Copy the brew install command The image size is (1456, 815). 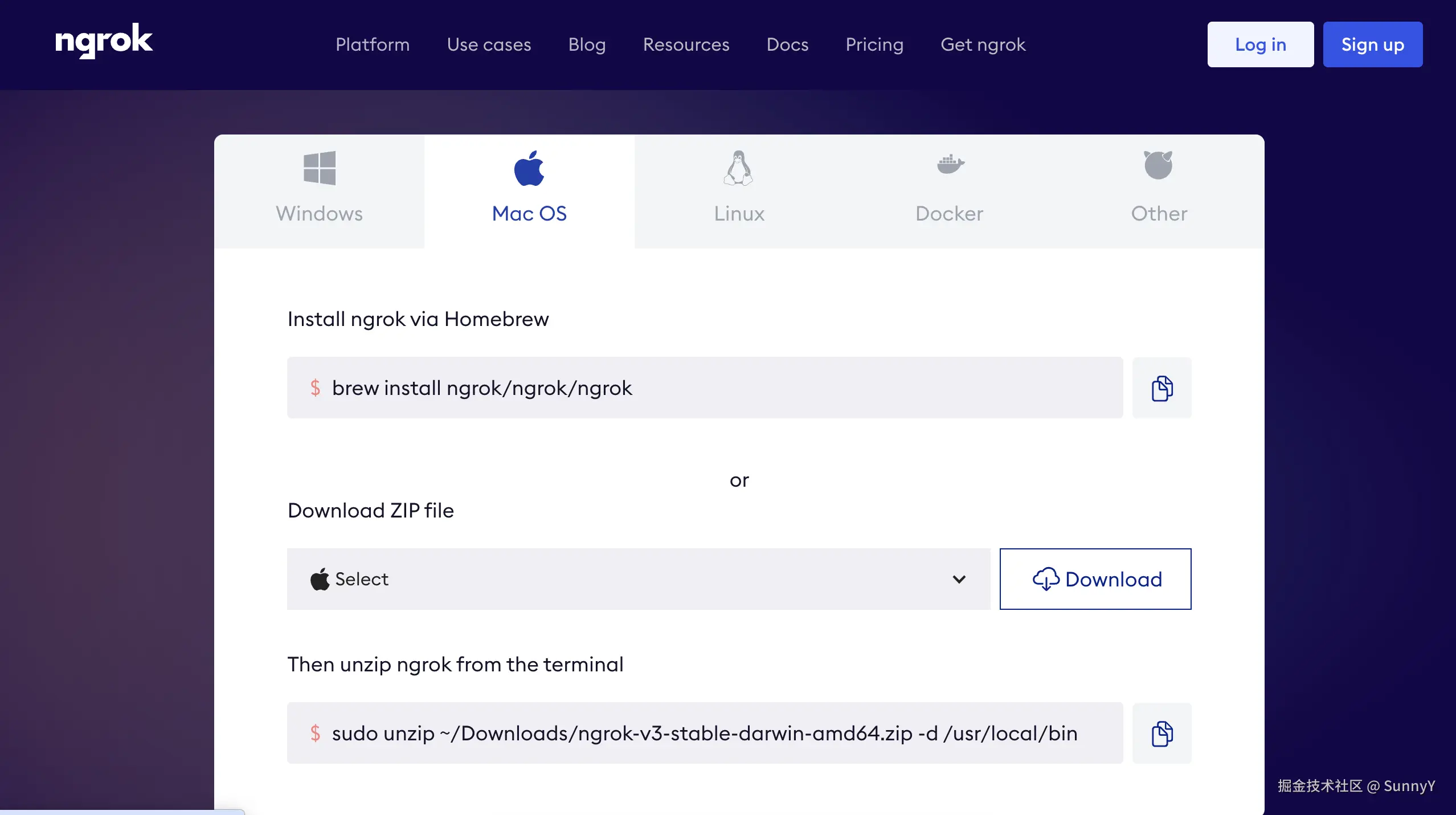[1161, 388]
